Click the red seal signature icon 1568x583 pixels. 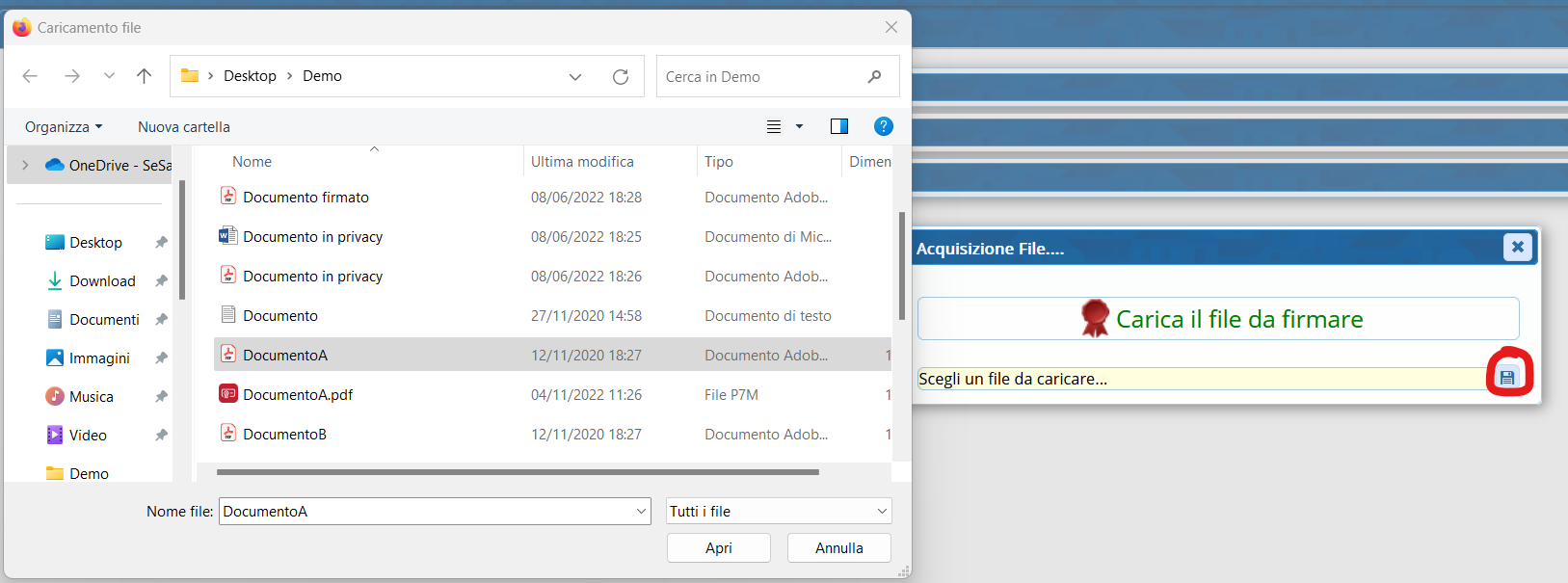pyautogui.click(x=1095, y=318)
